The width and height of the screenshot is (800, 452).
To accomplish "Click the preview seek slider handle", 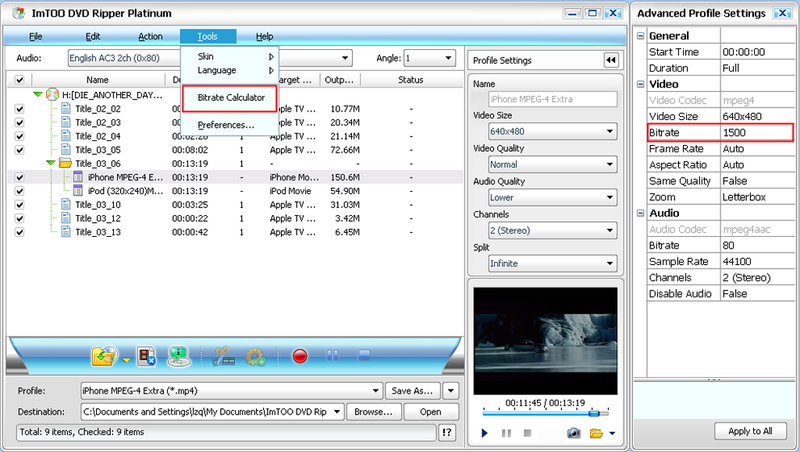I will coord(594,413).
